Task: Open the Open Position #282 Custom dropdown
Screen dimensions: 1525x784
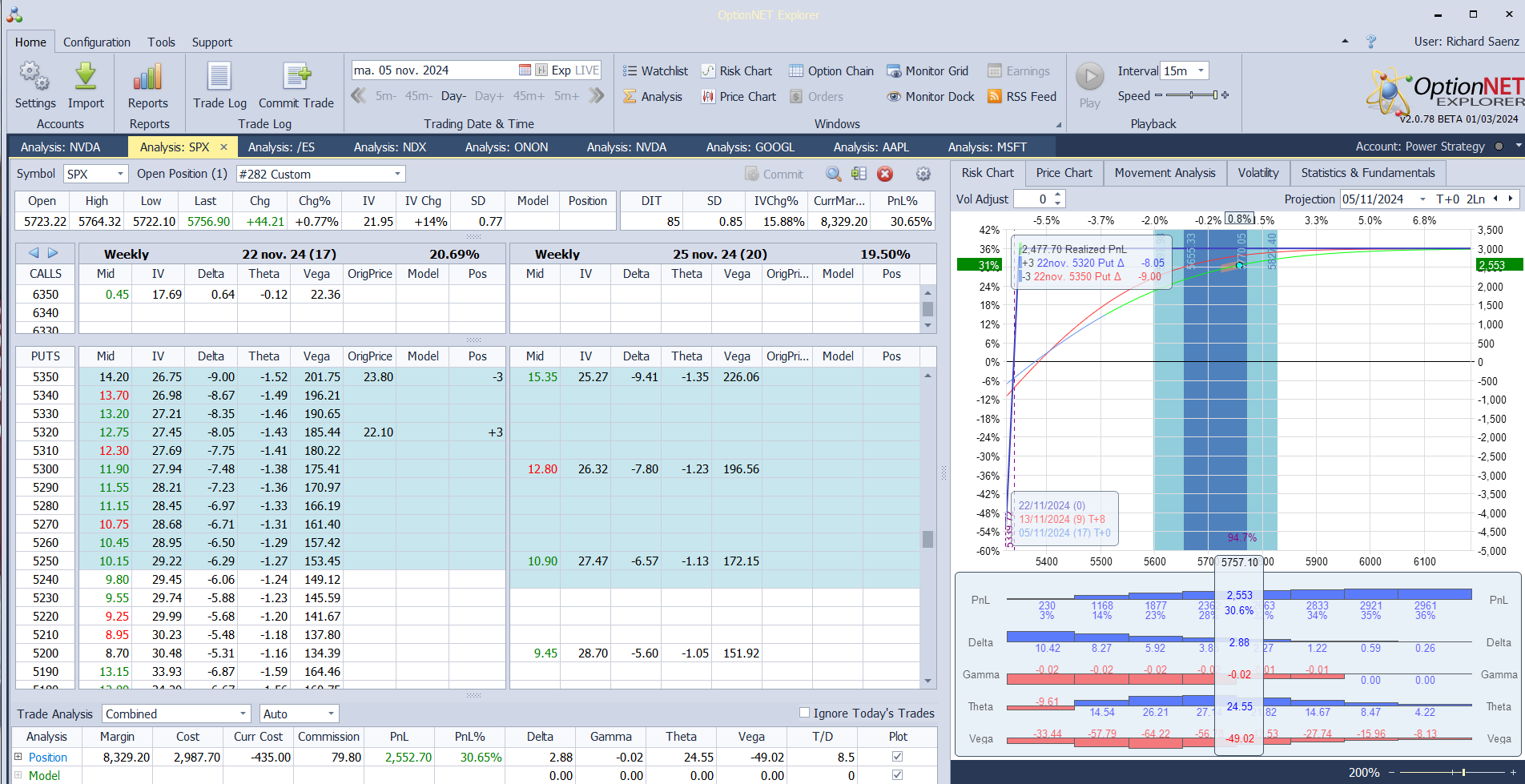Action: click(397, 174)
